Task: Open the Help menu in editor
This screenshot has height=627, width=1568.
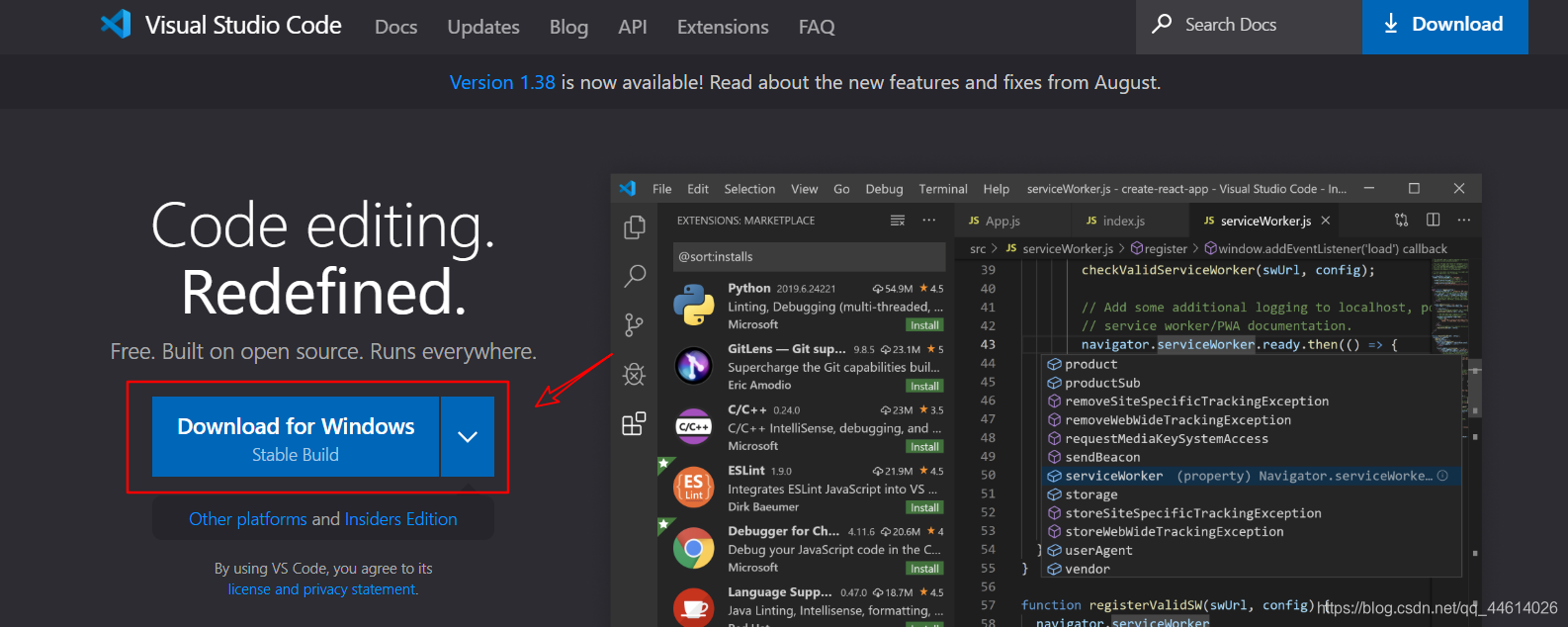Action: pos(997,189)
